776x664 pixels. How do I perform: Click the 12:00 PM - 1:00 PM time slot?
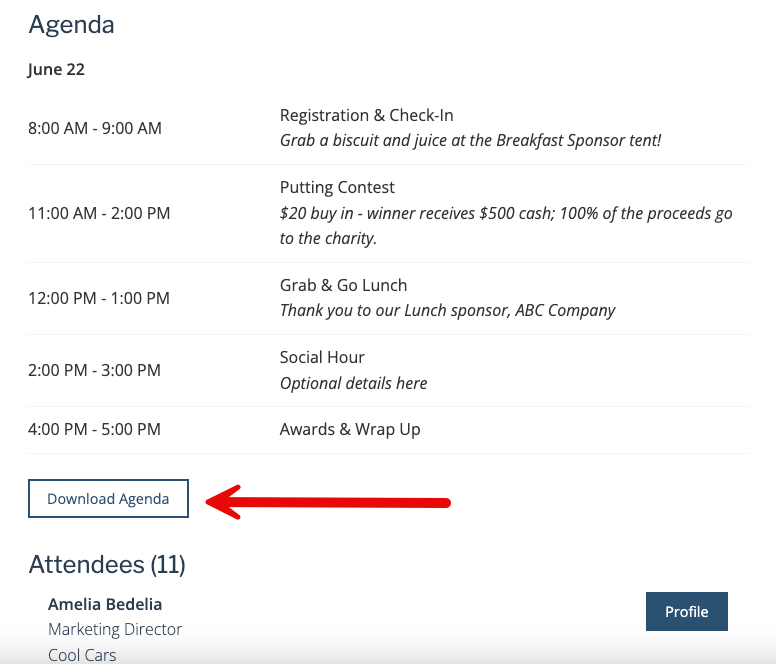99,298
